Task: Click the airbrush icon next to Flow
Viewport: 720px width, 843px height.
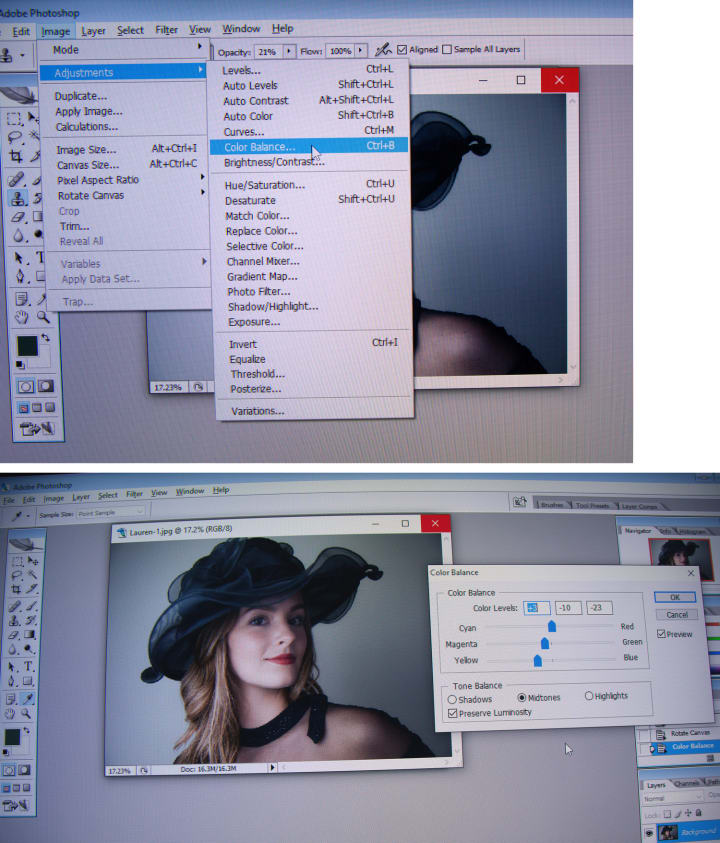Action: [383, 50]
